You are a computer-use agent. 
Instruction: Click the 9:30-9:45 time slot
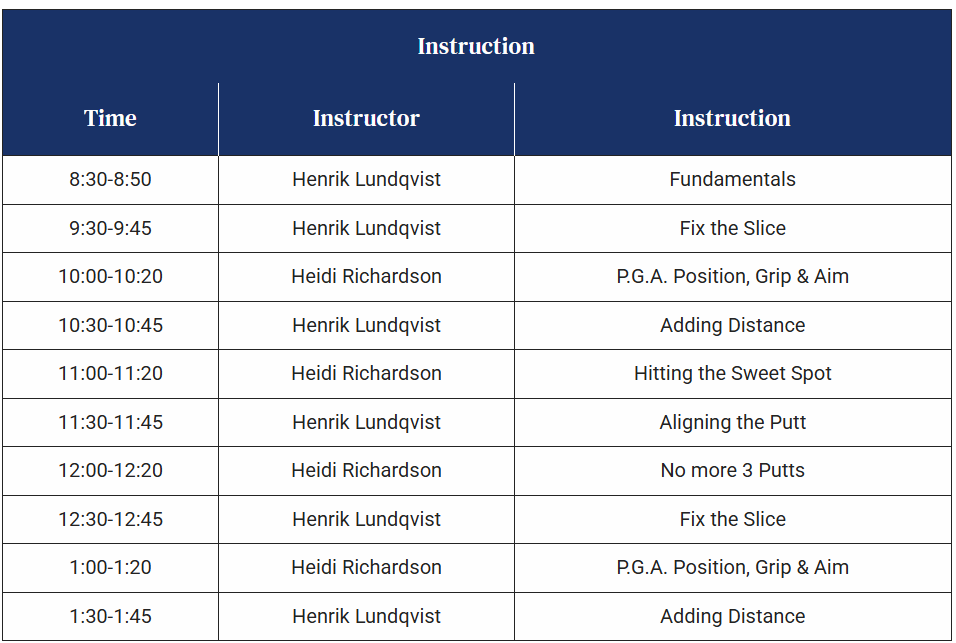[x=110, y=228]
